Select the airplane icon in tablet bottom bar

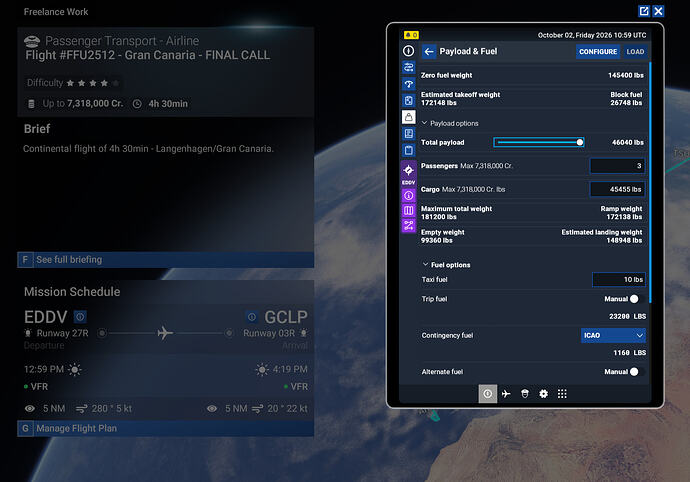pos(506,394)
